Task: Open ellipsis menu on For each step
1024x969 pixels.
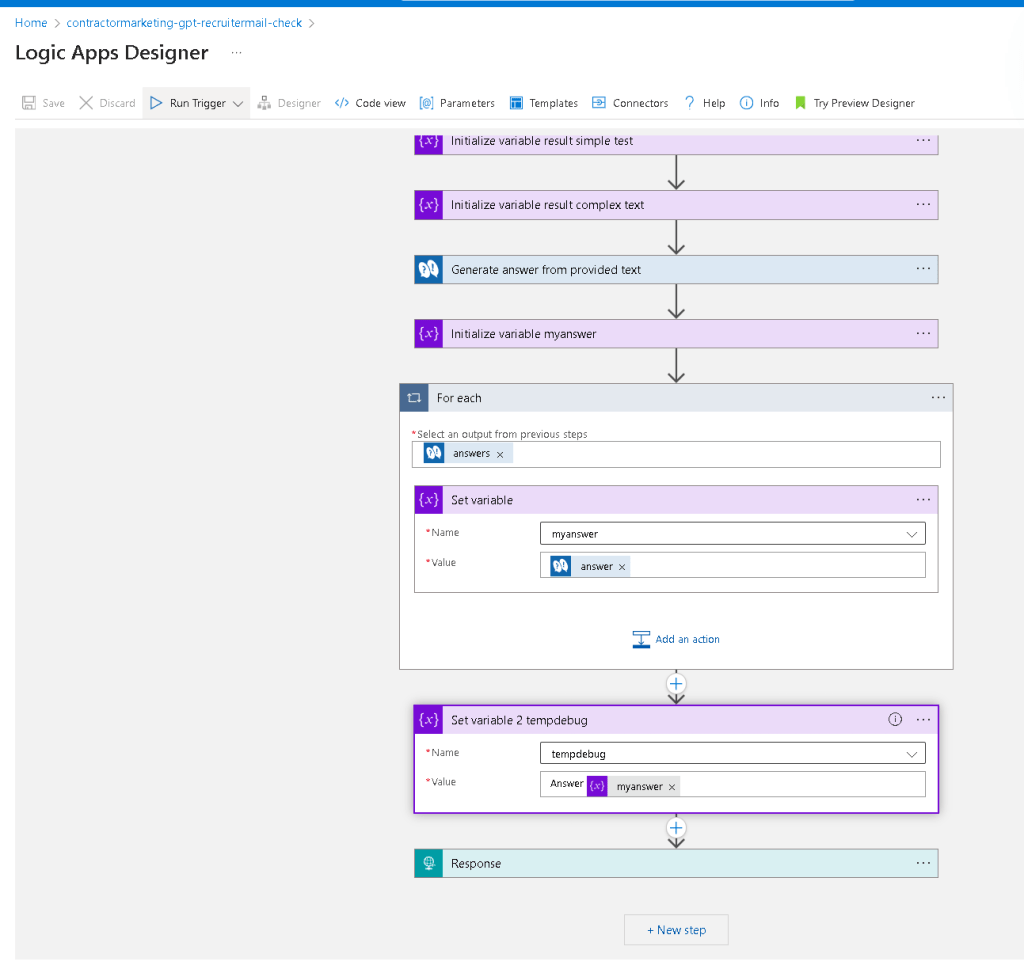Action: click(938, 397)
